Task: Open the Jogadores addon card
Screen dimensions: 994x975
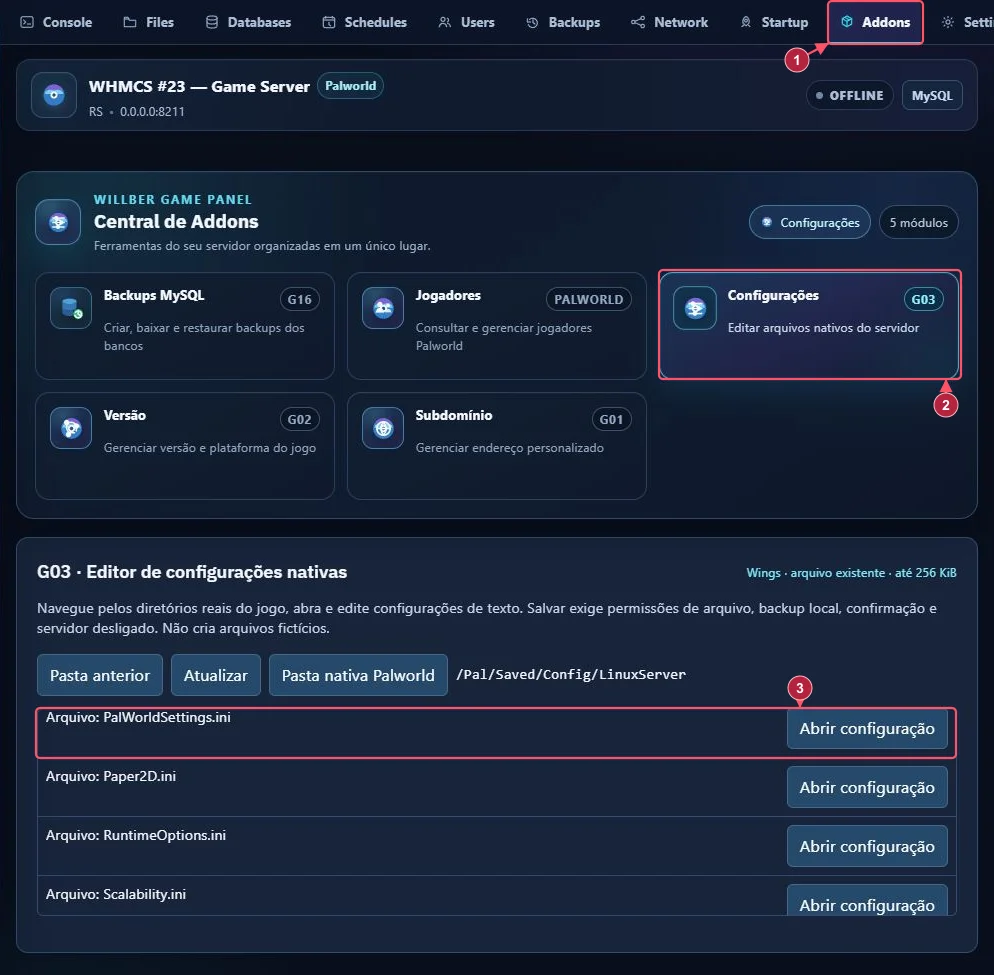Action: [497, 326]
